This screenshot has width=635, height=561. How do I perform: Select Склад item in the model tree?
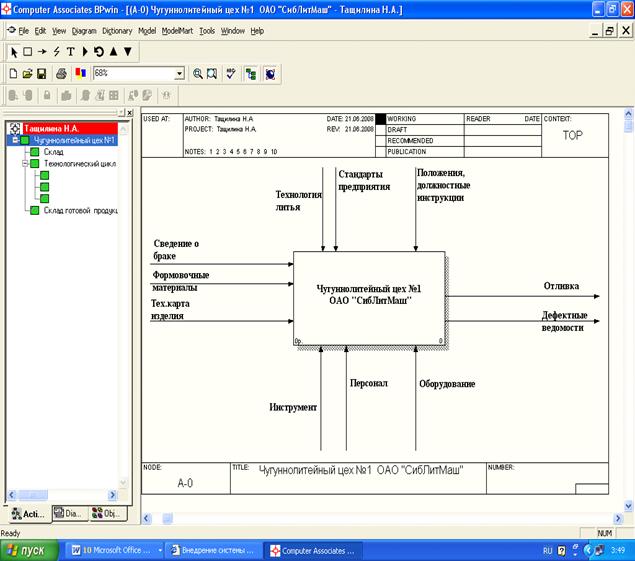53,152
